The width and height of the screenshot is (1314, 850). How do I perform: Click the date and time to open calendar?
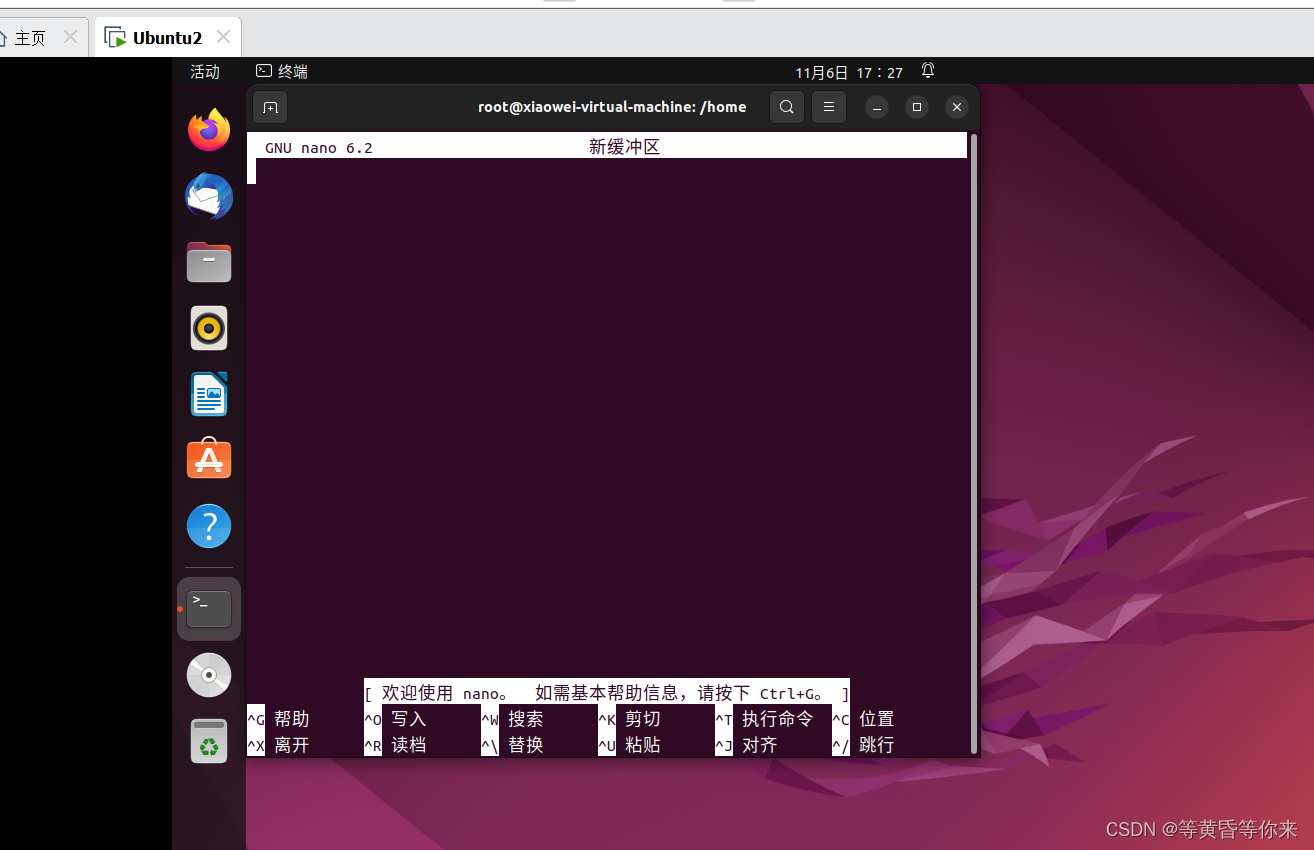tap(849, 71)
